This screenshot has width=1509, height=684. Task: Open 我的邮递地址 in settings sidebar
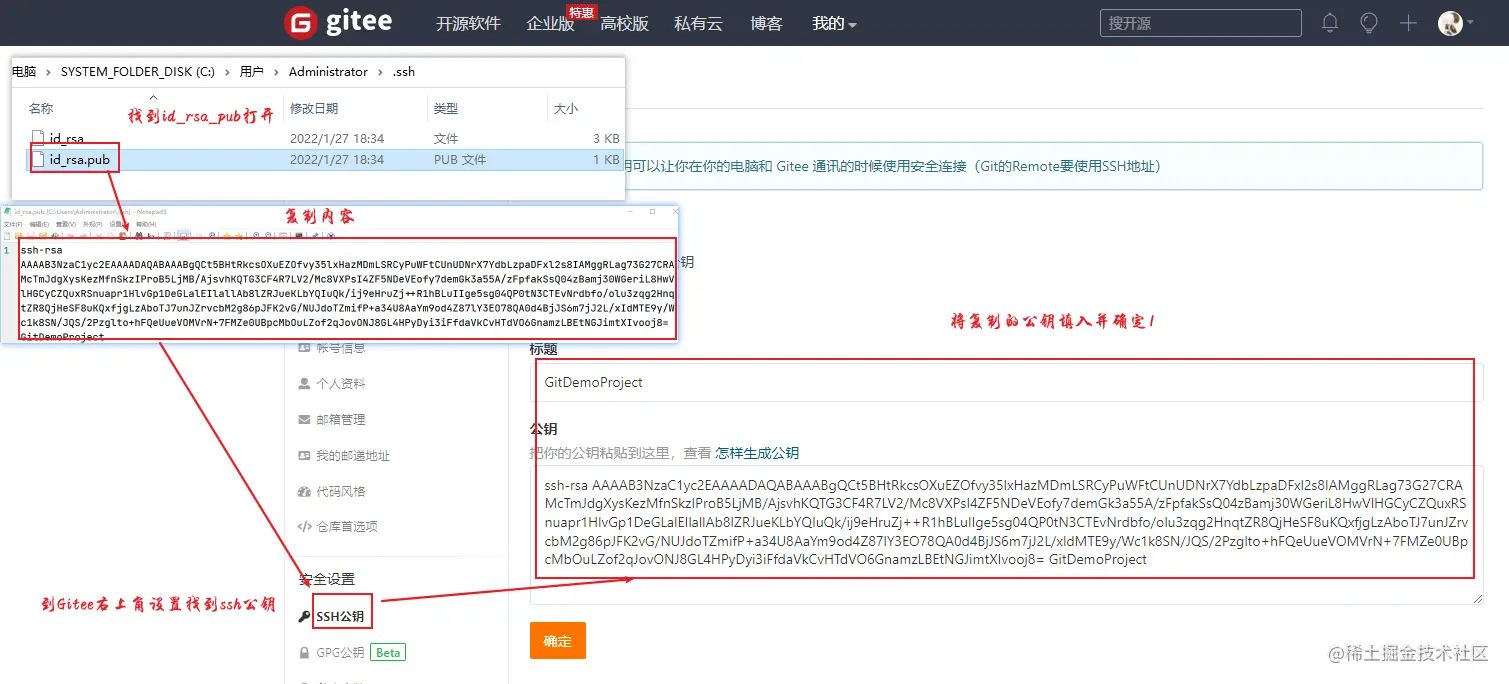click(353, 455)
